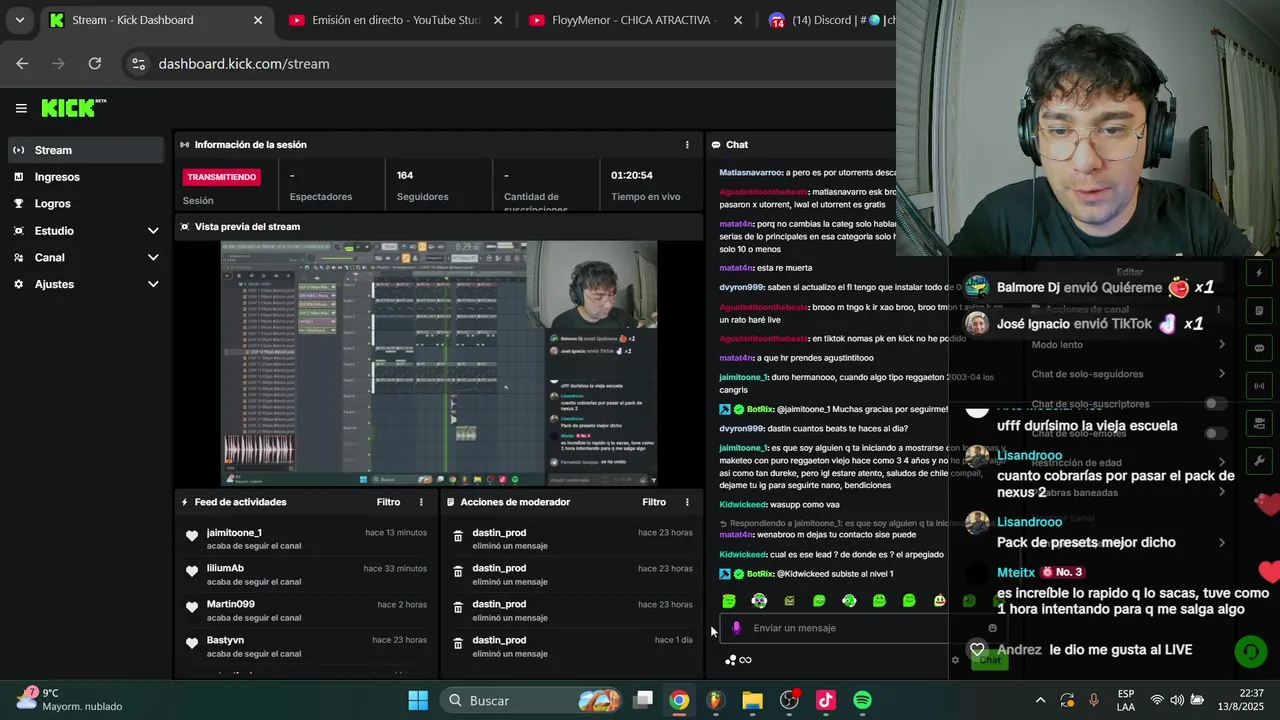
Task: Open the hamburger menu beside Kick logo
Action: click(x=21, y=108)
